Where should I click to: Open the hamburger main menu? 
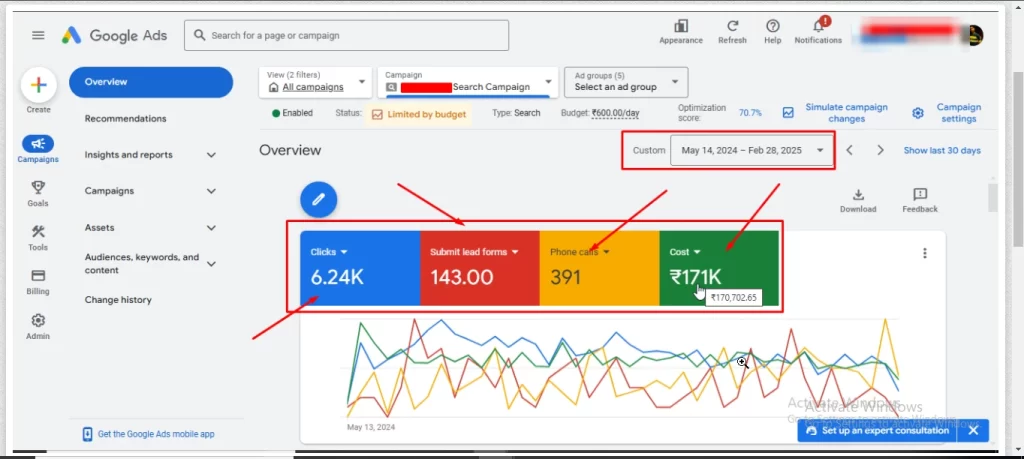pyautogui.click(x=38, y=35)
